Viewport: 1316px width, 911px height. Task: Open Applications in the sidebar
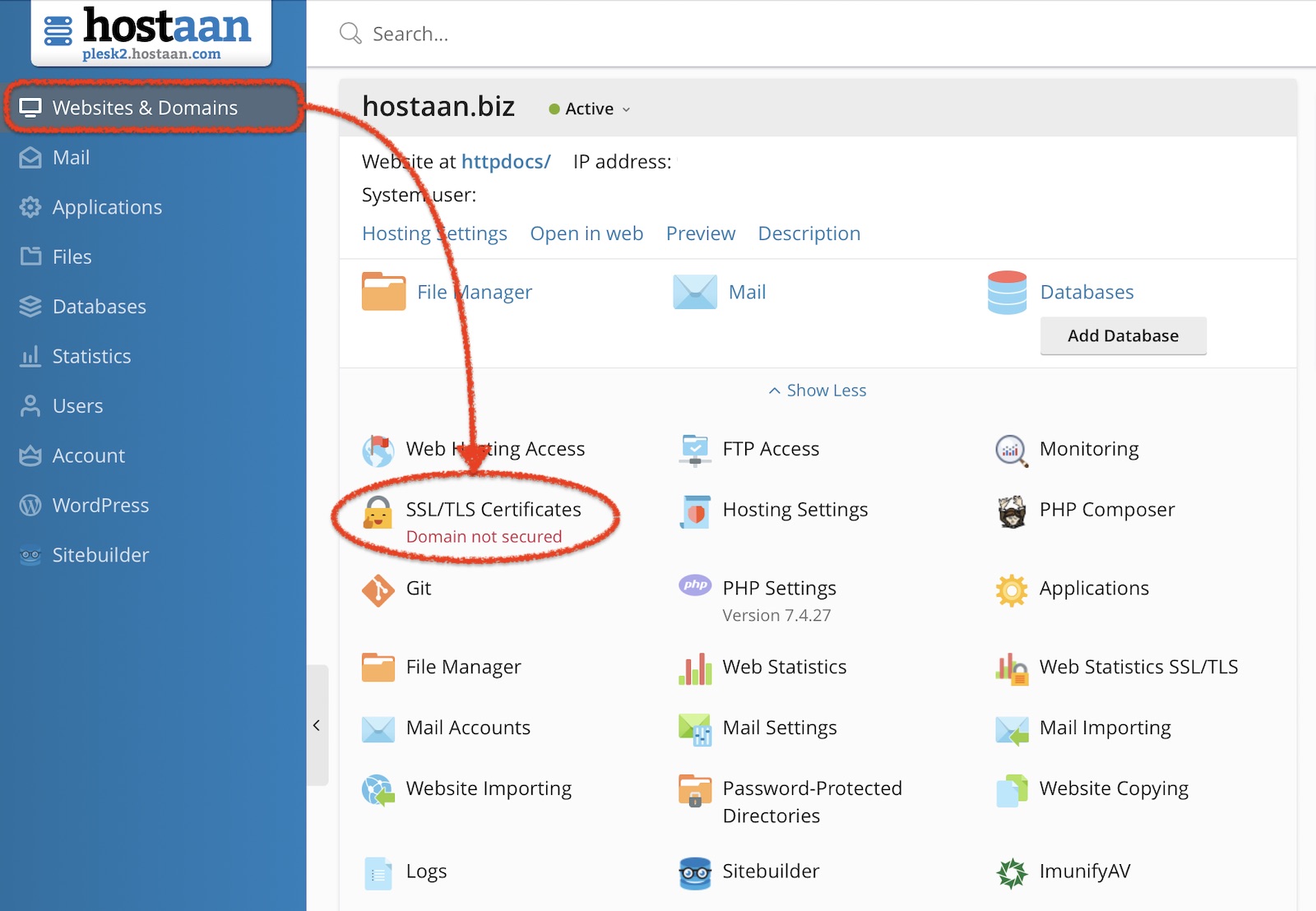[153, 207]
